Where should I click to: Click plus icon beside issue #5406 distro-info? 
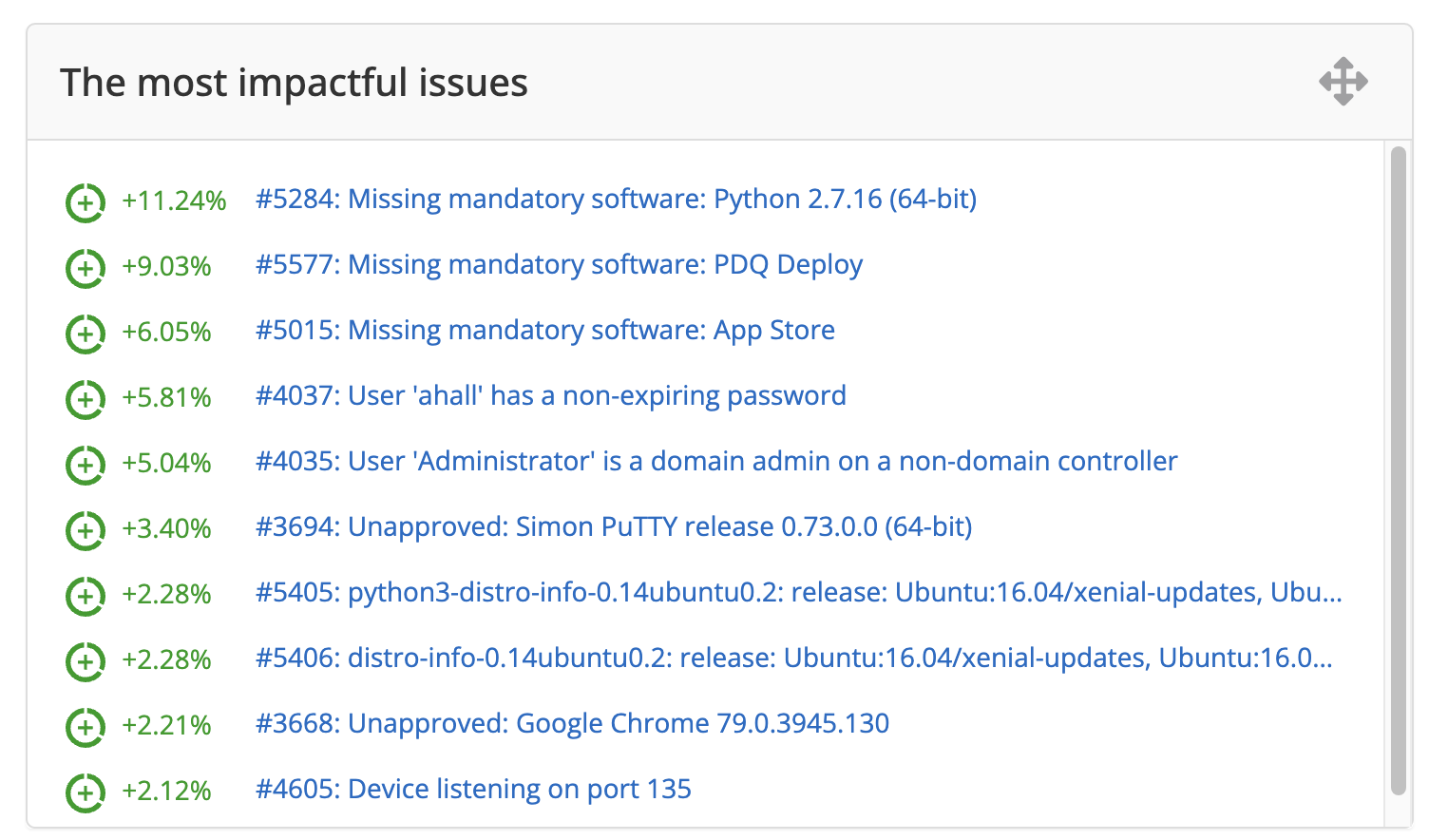click(x=85, y=661)
